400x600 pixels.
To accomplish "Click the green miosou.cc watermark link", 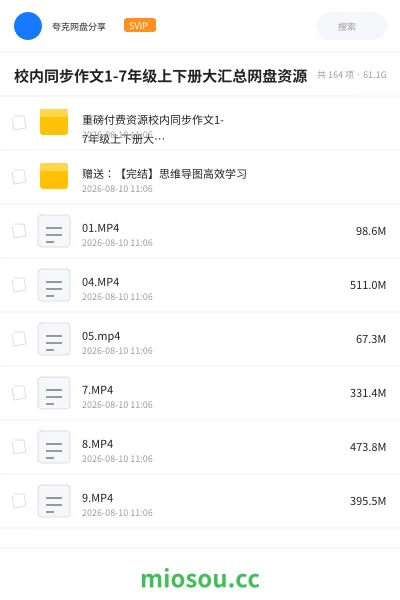I will pos(200,579).
